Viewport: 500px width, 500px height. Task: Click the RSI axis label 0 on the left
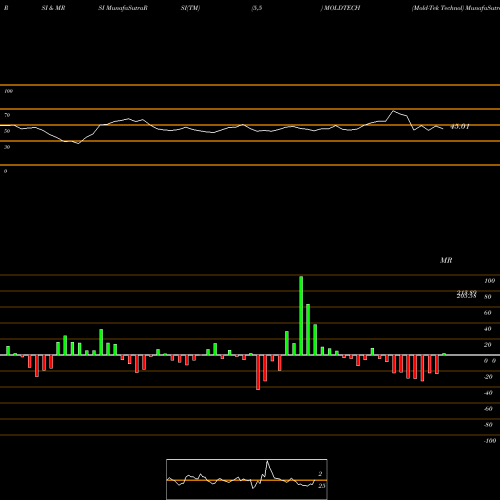click(5, 171)
